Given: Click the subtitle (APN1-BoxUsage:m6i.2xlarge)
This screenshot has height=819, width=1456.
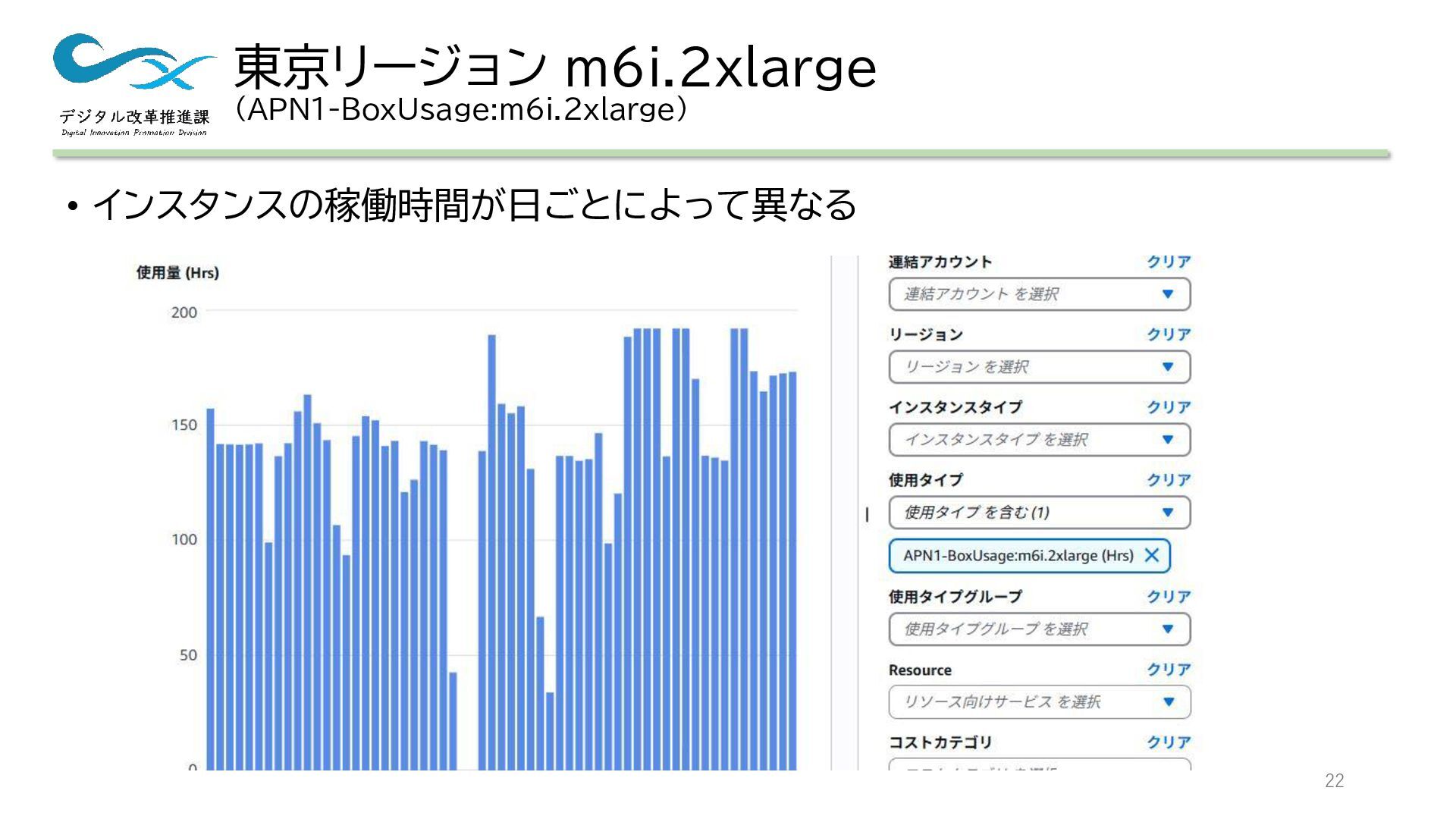Looking at the screenshot, I should (461, 110).
